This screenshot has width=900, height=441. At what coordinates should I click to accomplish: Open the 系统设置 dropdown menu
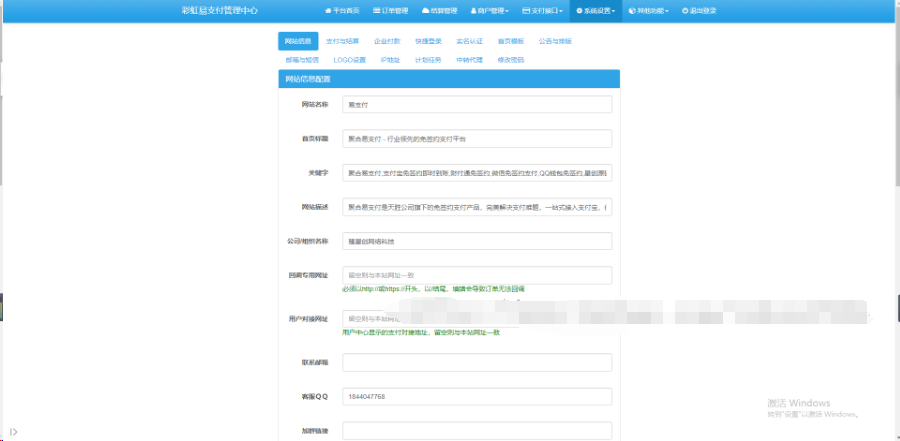pos(596,10)
